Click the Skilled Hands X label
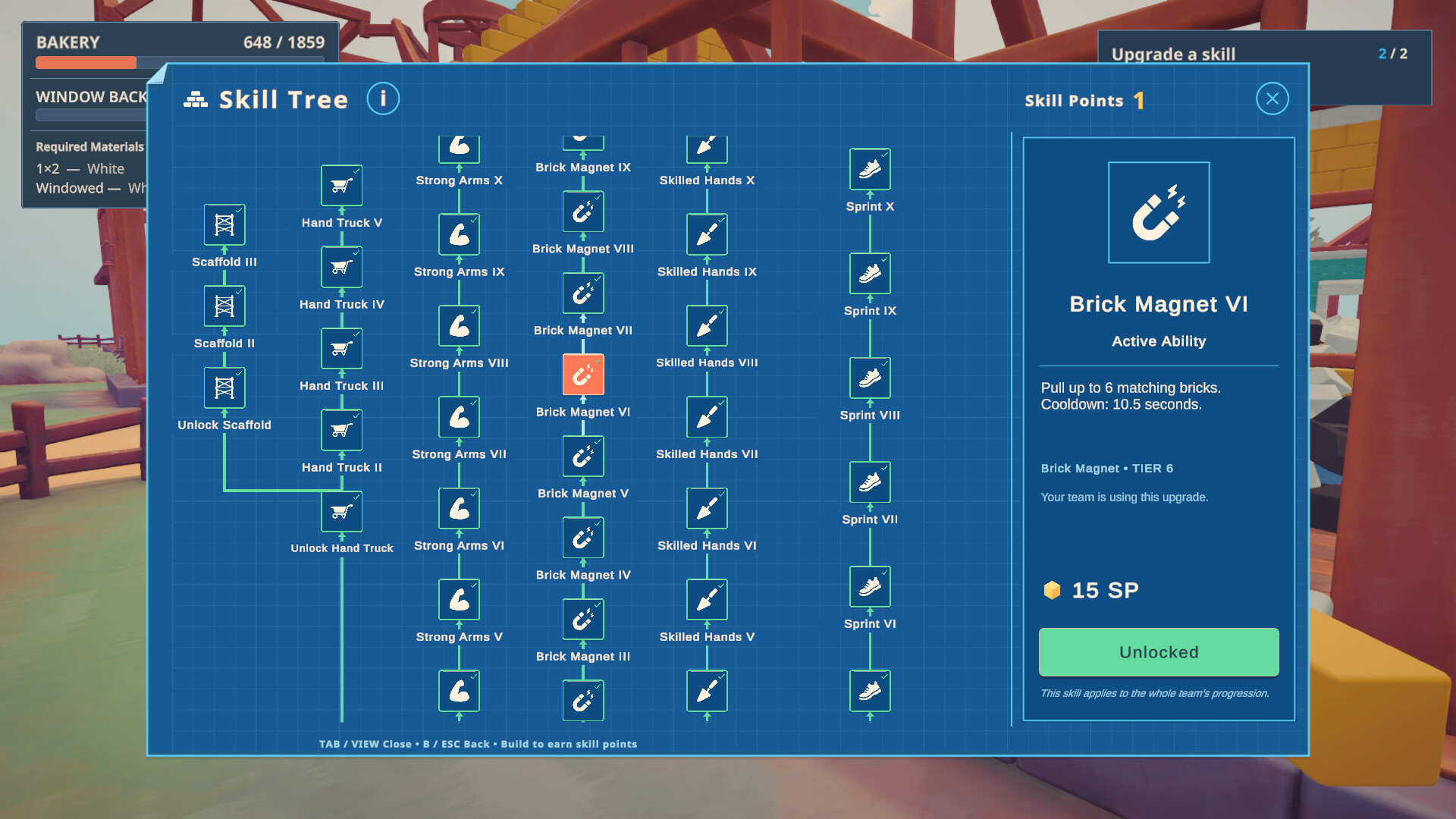This screenshot has width=1456, height=819. pyautogui.click(x=707, y=180)
